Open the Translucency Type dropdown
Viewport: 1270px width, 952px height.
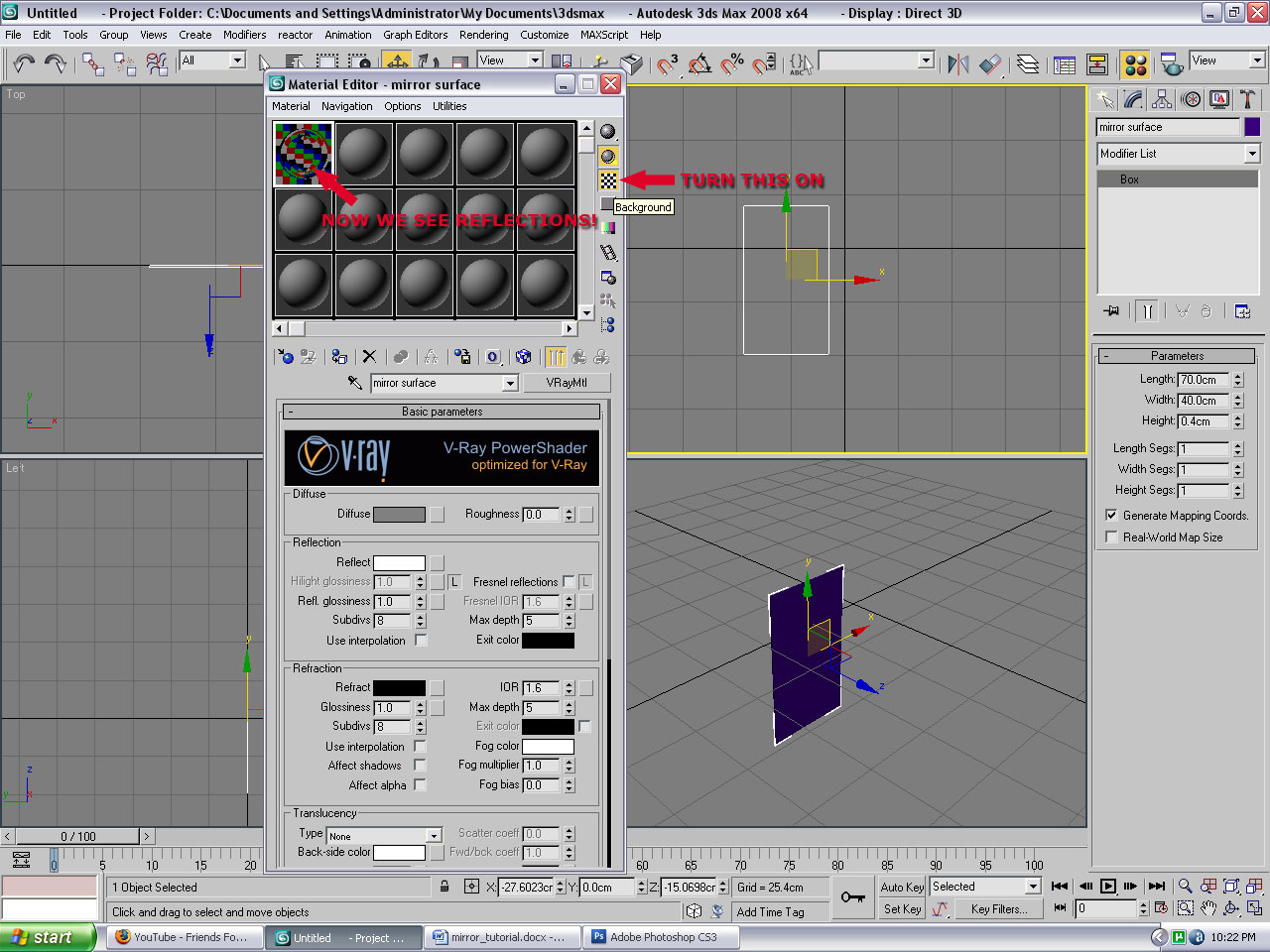pos(434,836)
